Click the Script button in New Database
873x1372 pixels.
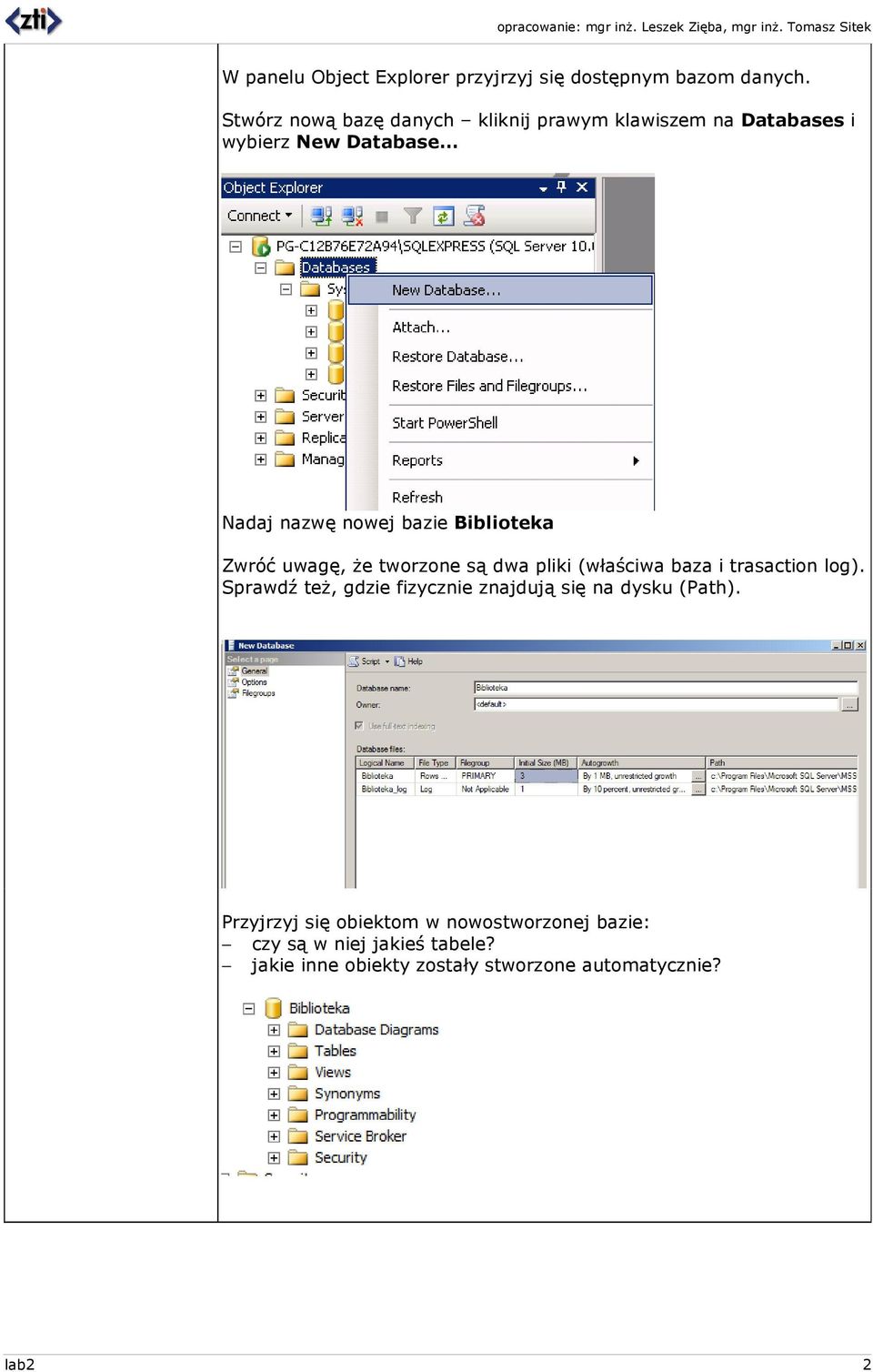[x=365, y=661]
